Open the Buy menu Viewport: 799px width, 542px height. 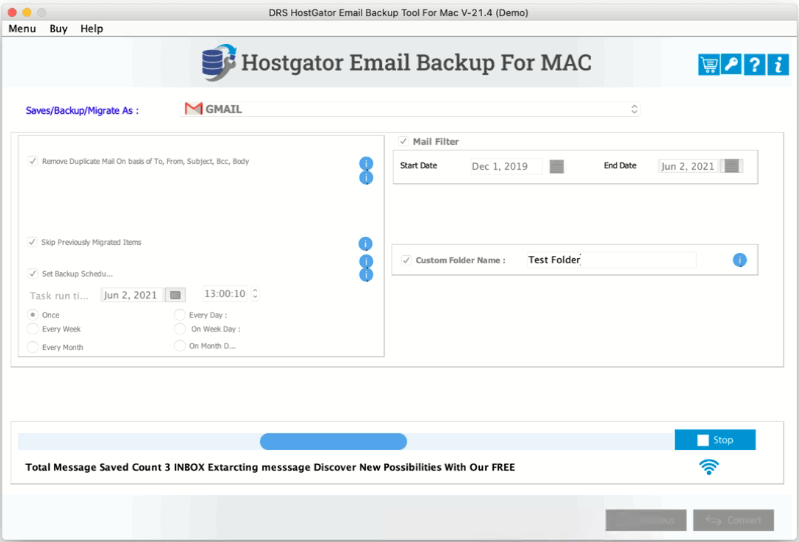click(x=59, y=29)
